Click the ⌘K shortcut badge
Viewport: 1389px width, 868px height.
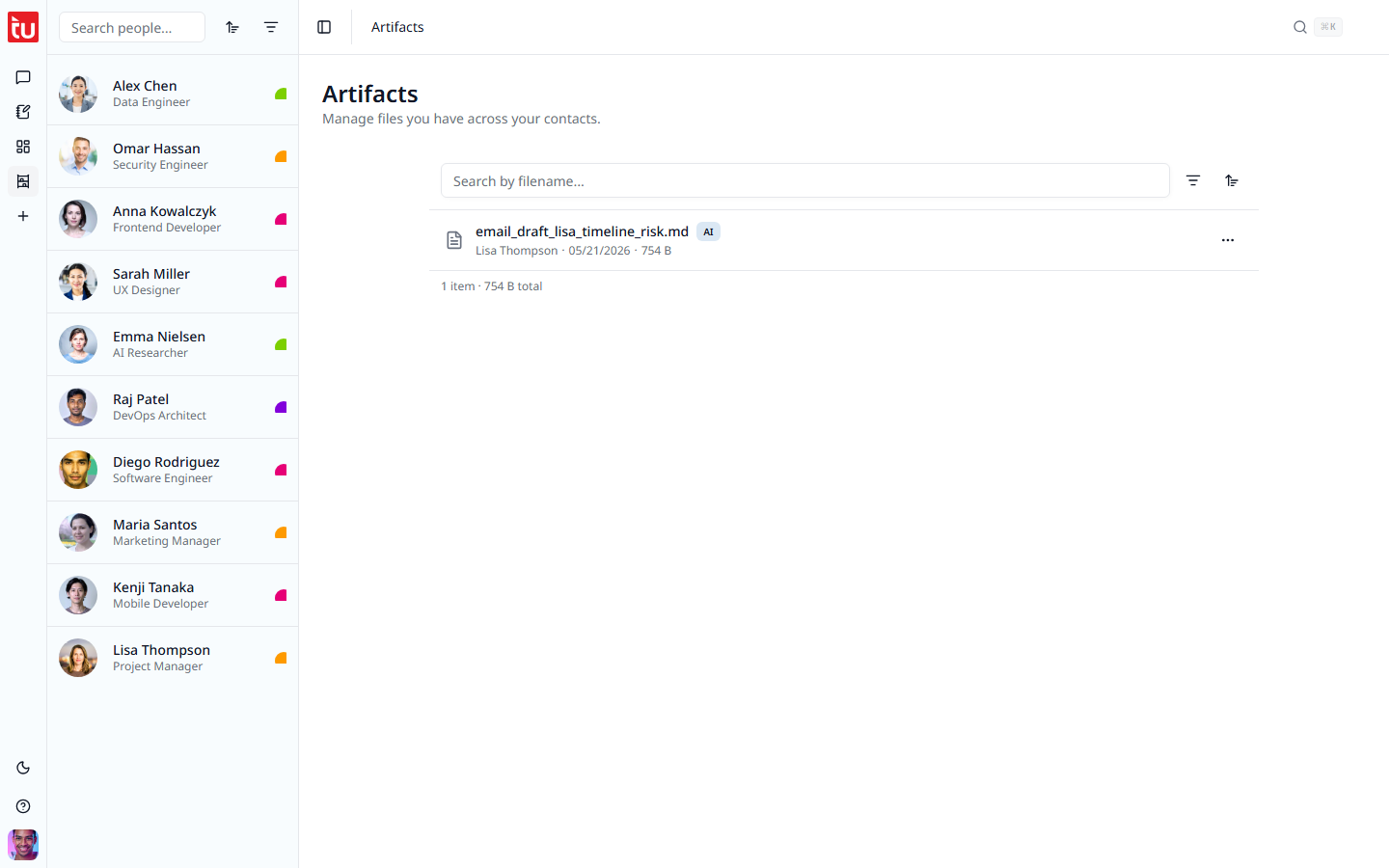coord(1328,27)
